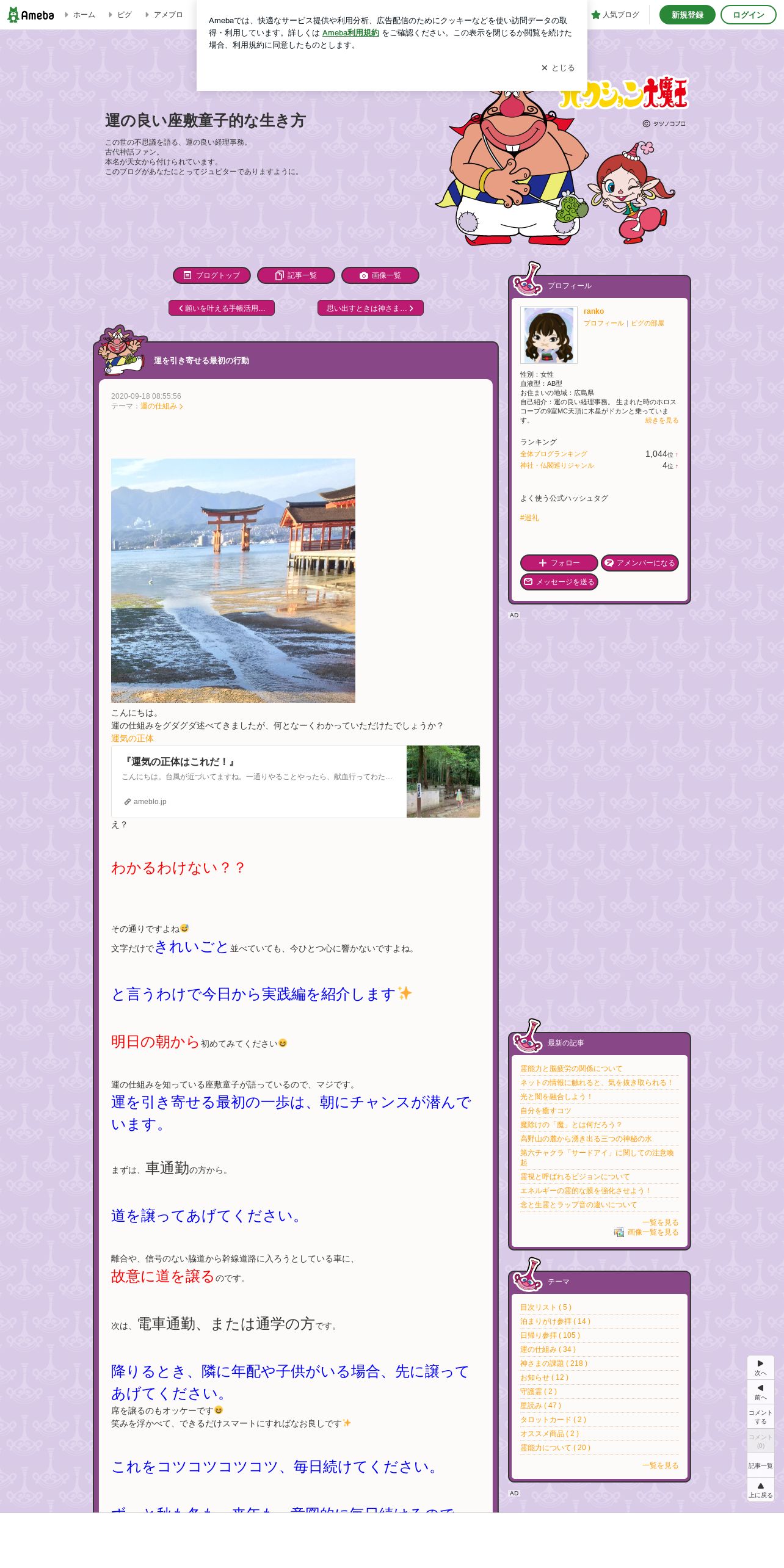Expand profile with 続きを見る
The image size is (784, 1568).
click(x=662, y=421)
